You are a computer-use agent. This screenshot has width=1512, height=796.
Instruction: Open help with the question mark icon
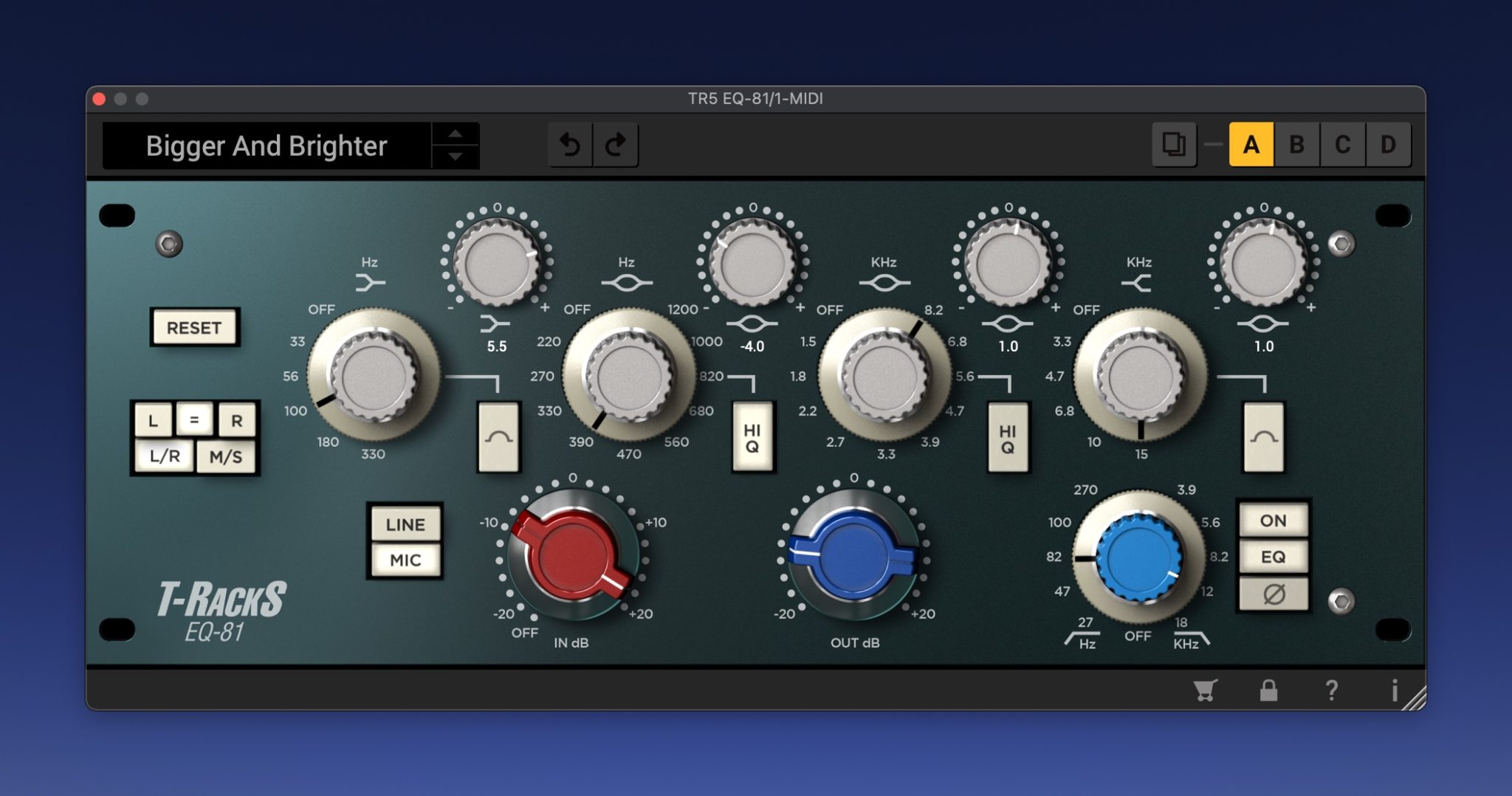pyautogui.click(x=1331, y=690)
